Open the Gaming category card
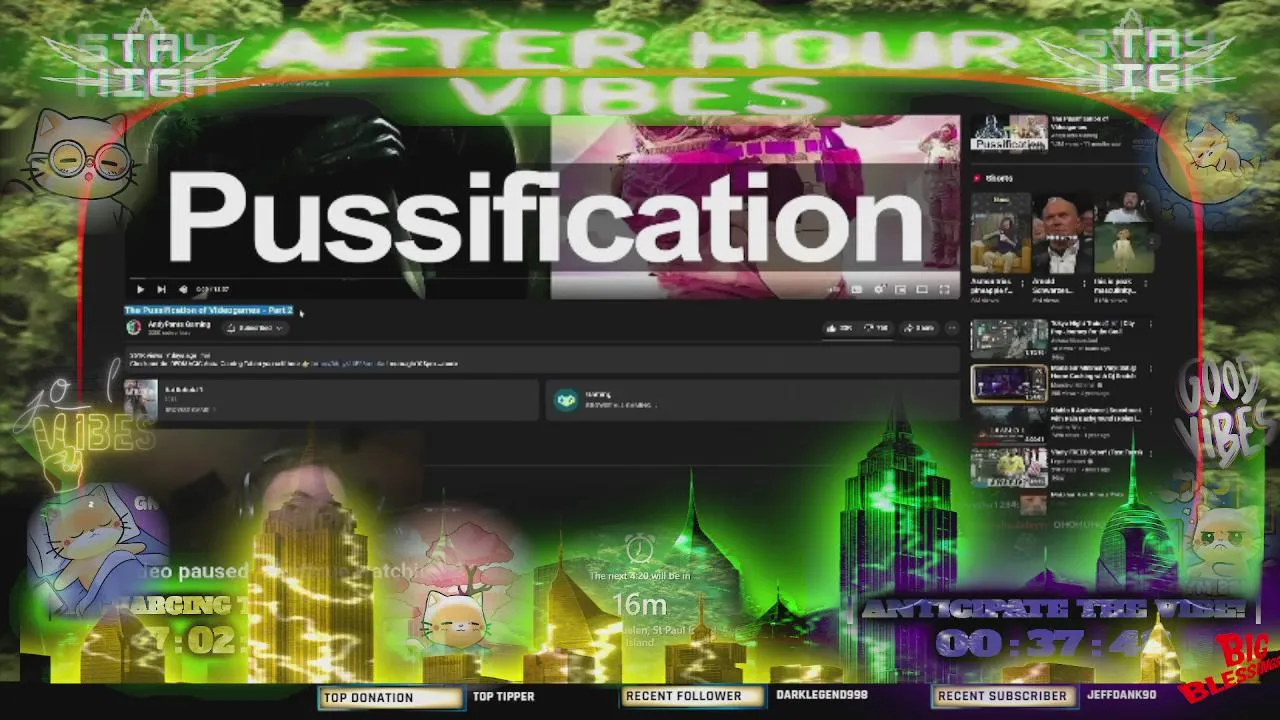Screen dimensions: 1280x720 coord(752,400)
